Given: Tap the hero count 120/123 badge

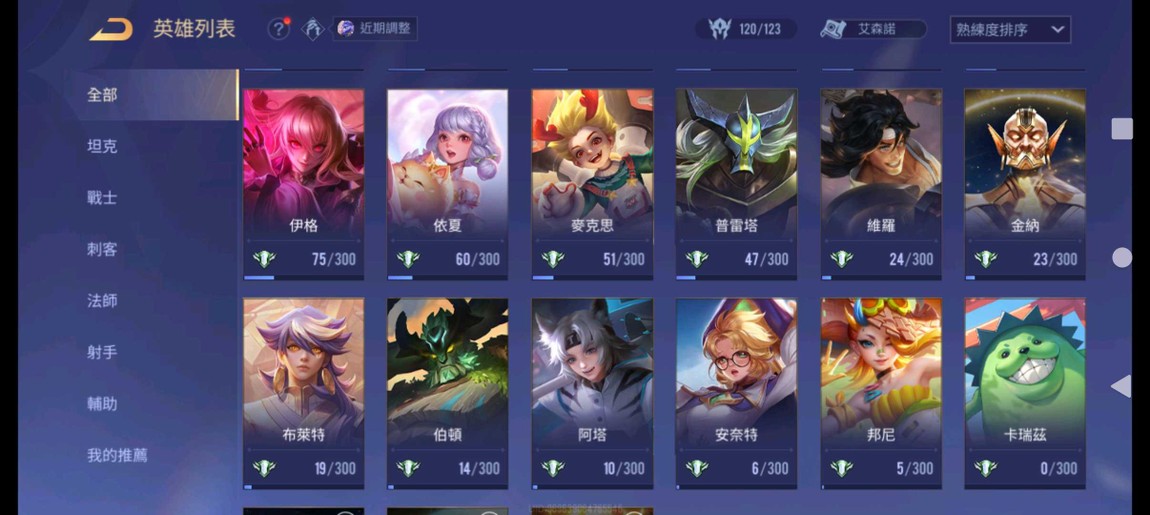Looking at the screenshot, I should point(745,29).
